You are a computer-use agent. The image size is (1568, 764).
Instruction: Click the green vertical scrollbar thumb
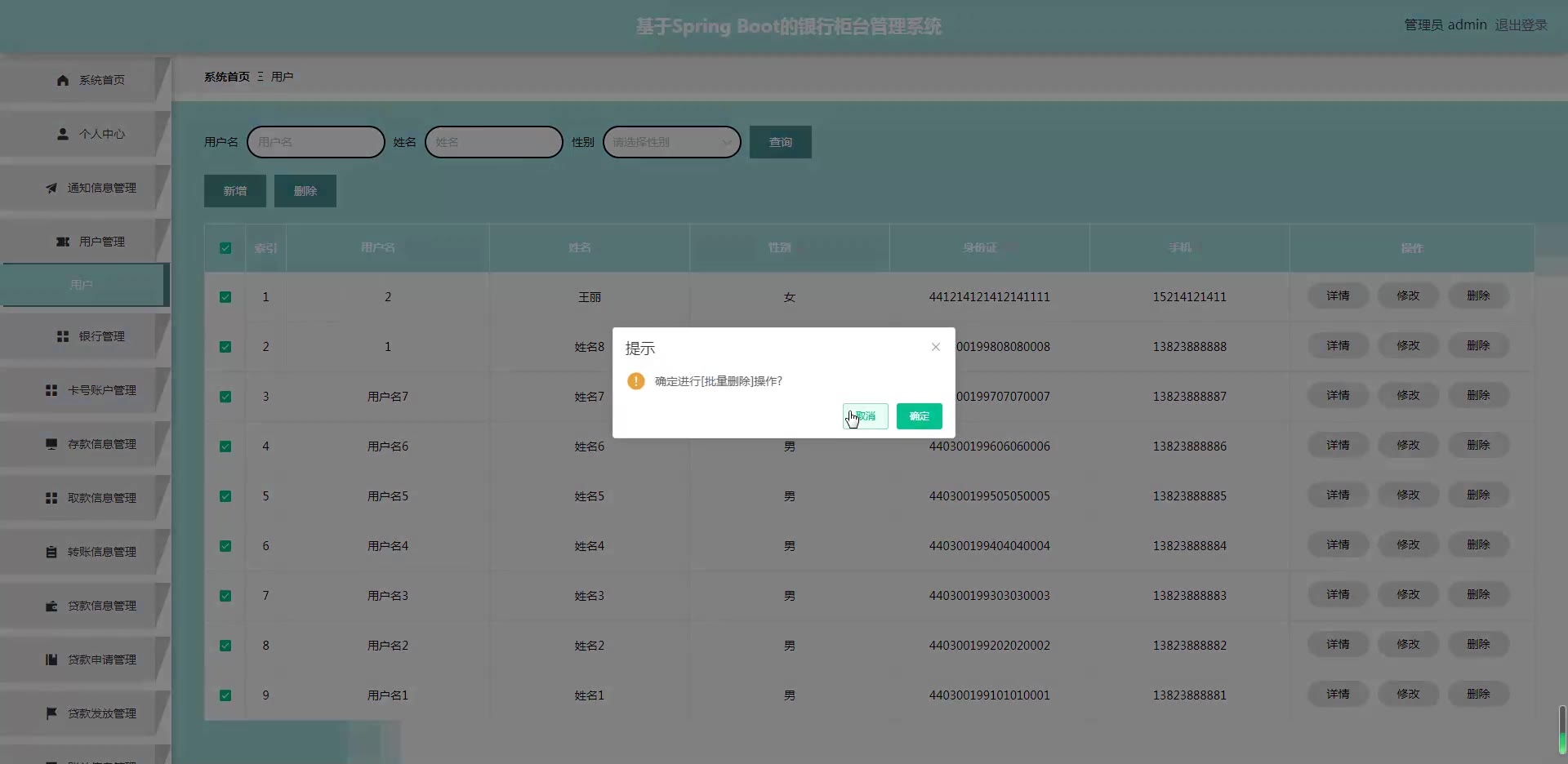1562,729
